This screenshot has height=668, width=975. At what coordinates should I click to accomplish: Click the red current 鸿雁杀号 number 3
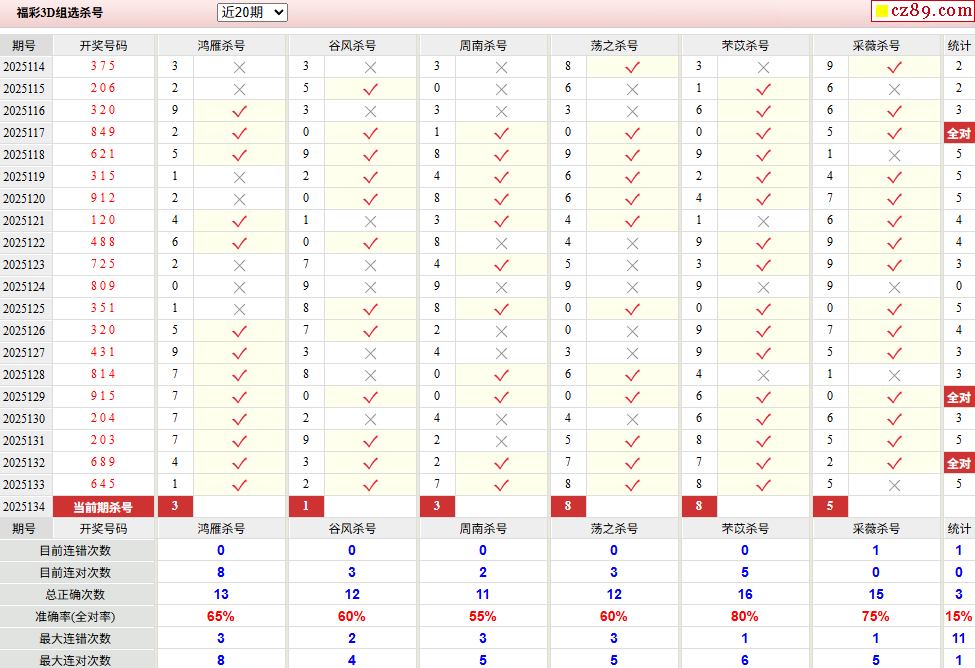[x=175, y=506]
